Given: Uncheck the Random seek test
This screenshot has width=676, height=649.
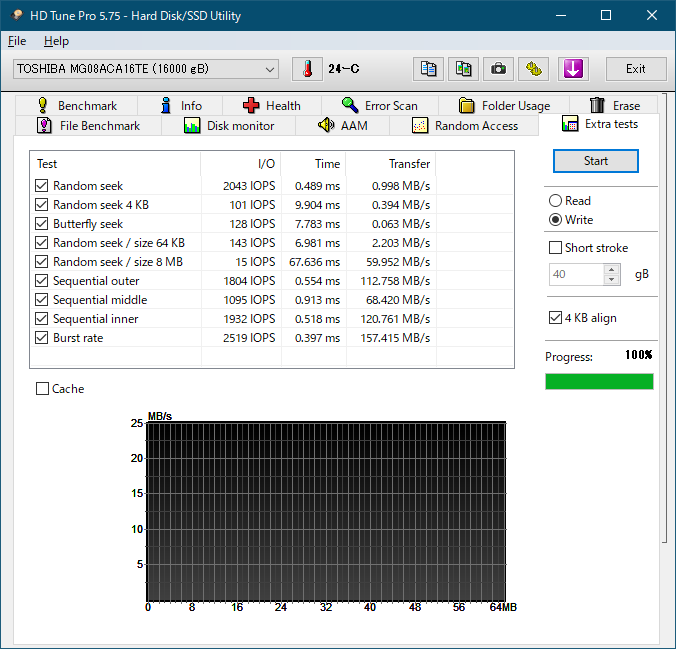Looking at the screenshot, I should coord(41,186).
